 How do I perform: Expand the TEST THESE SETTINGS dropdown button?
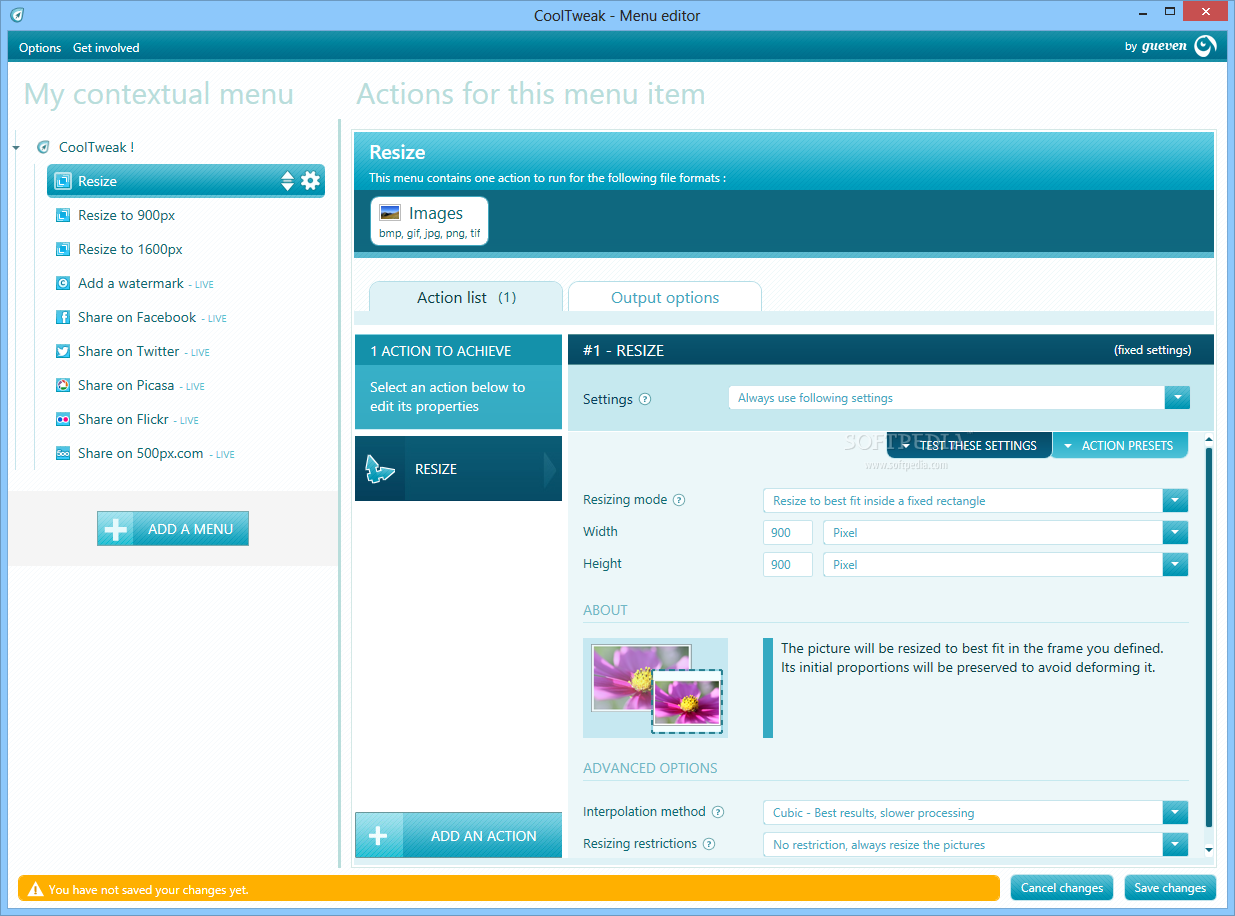[x=969, y=445]
